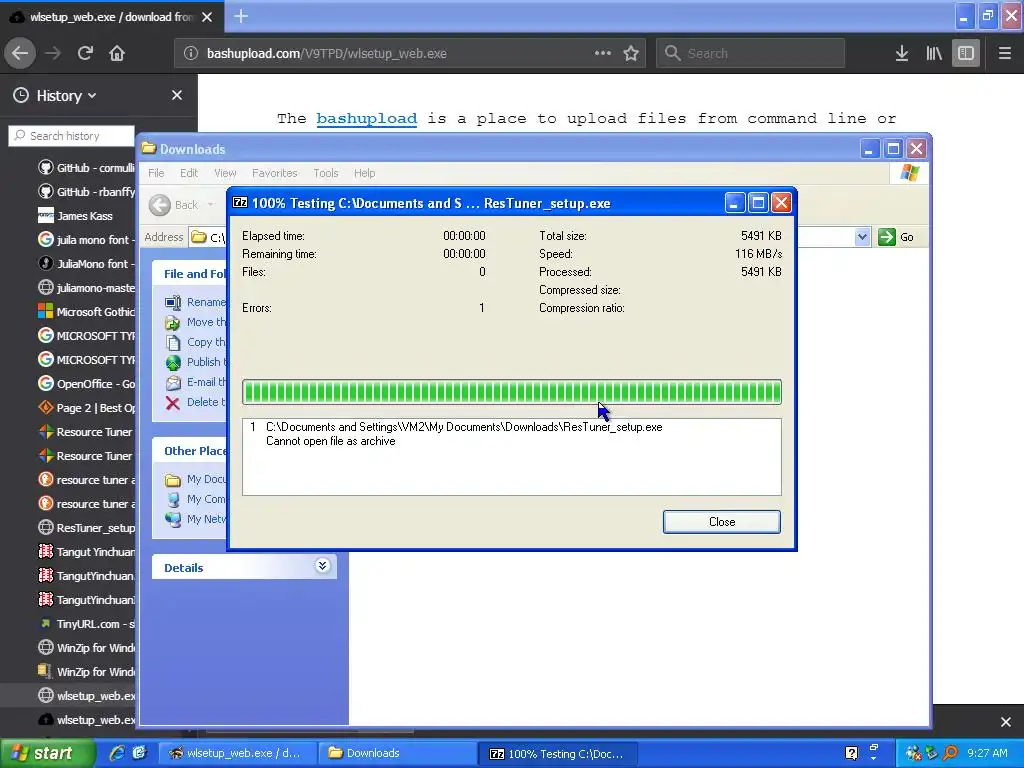Go to Firefox home page
Viewport: 1024px width, 768px height.
(117, 53)
